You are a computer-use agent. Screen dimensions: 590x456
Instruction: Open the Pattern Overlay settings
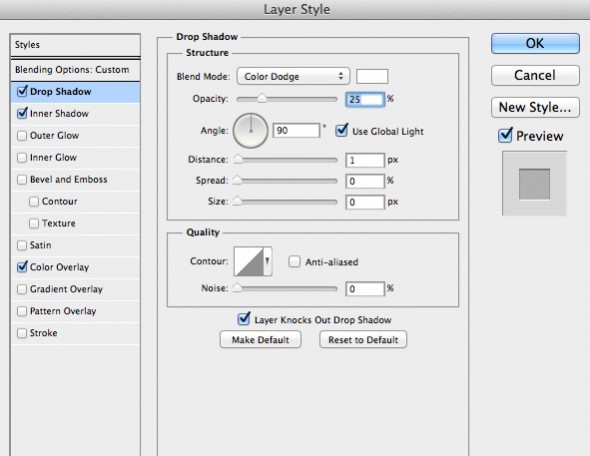click(x=63, y=311)
